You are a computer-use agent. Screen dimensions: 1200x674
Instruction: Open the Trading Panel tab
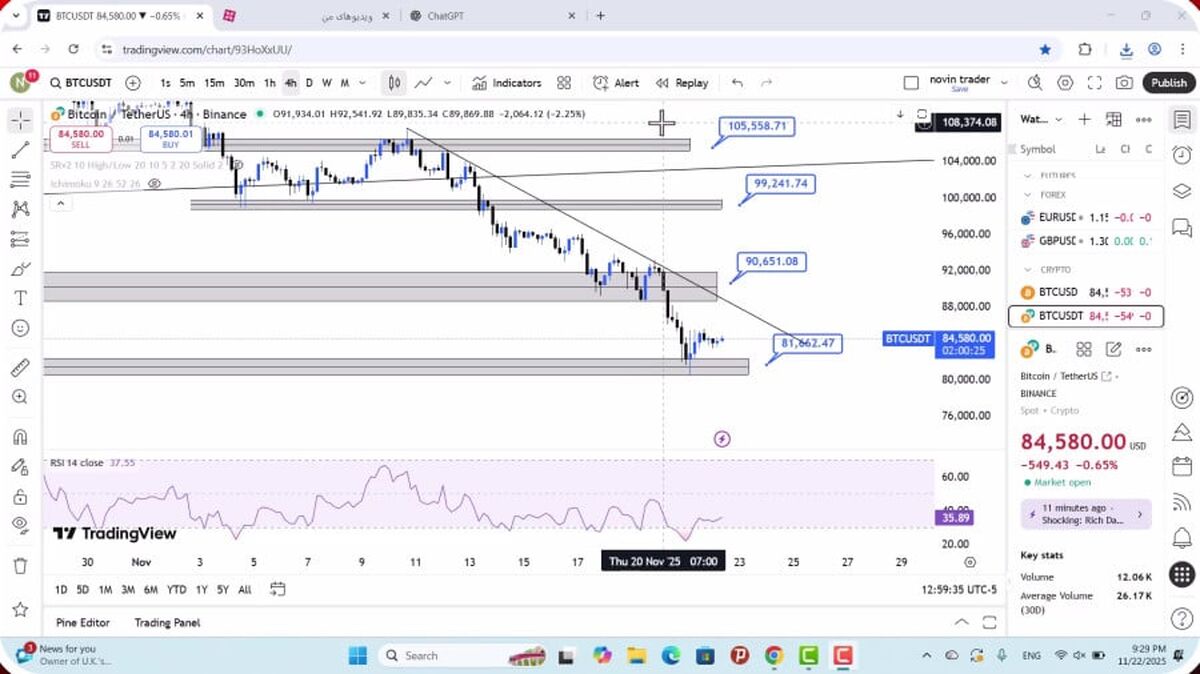(x=167, y=622)
